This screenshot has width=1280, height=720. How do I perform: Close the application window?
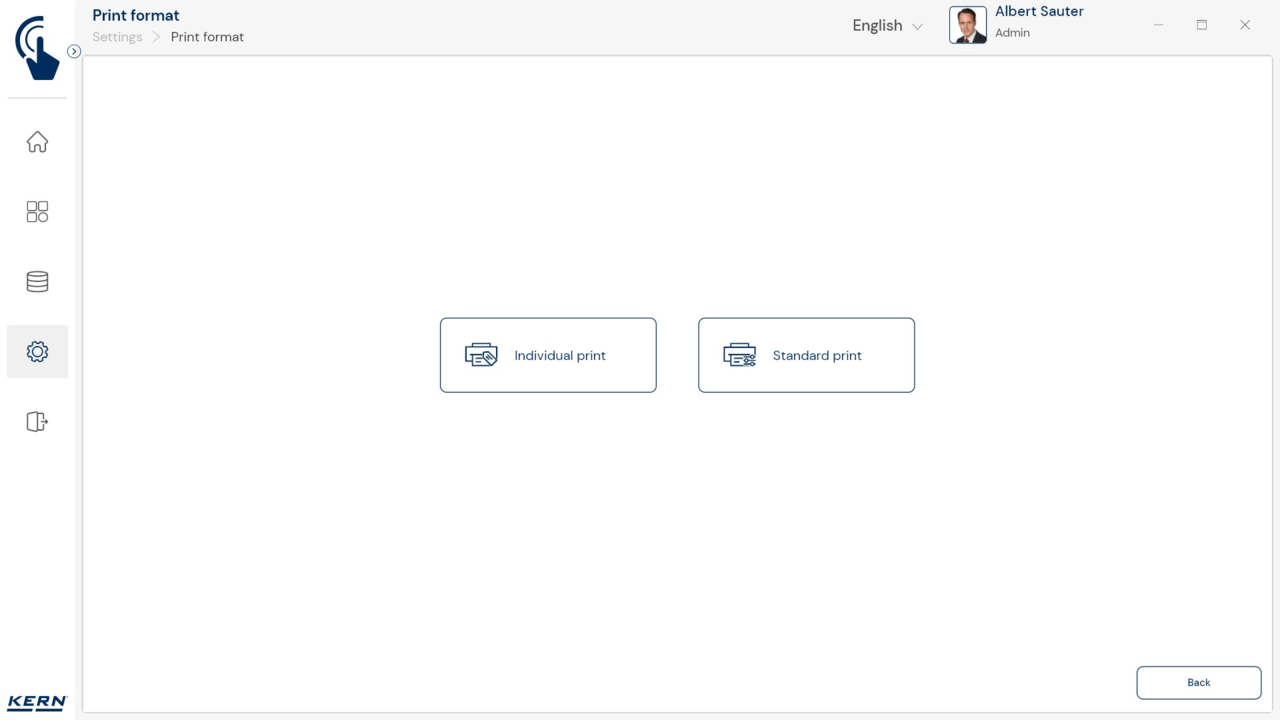pos(1245,25)
